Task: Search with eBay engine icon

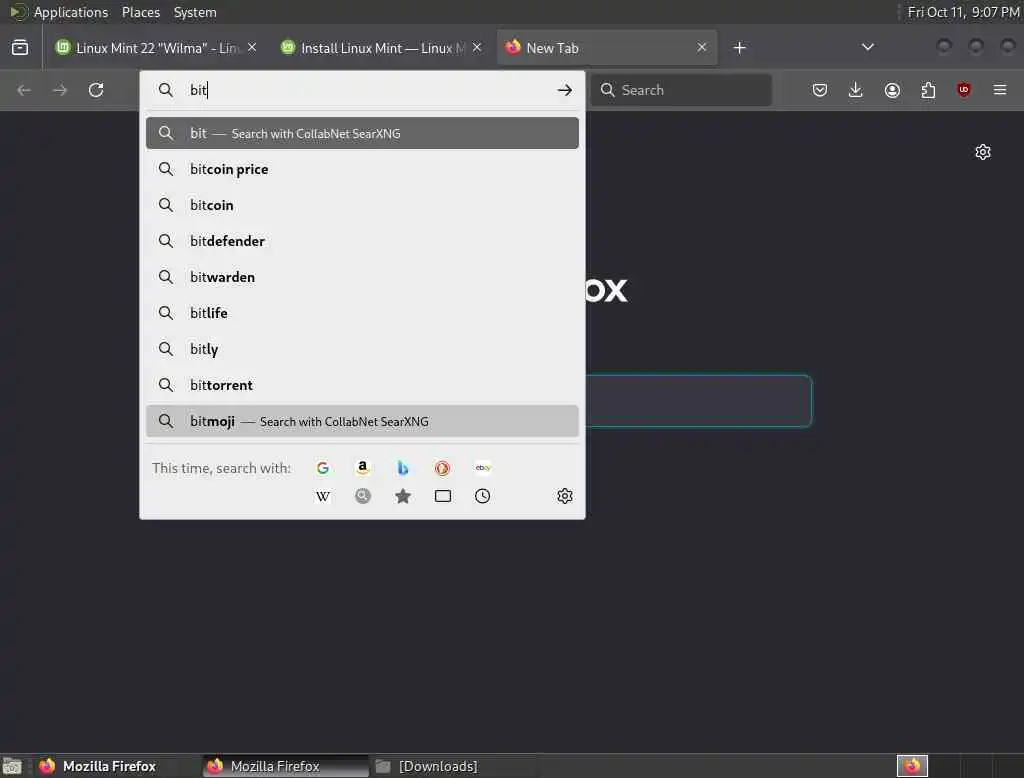Action: click(483, 468)
